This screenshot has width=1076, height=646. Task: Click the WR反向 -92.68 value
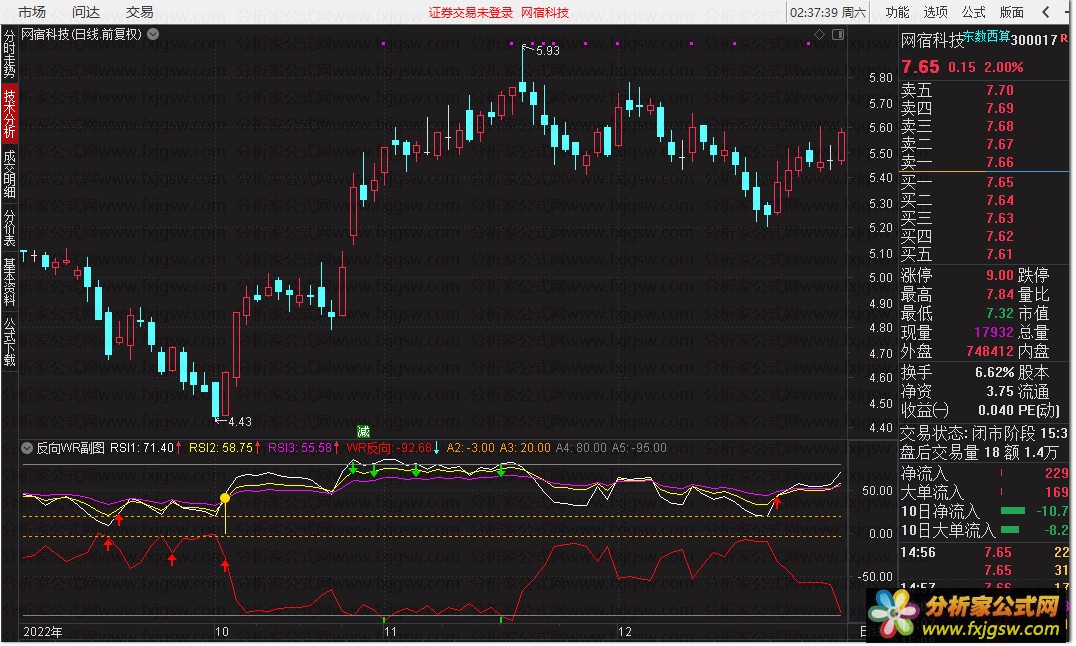[x=390, y=448]
